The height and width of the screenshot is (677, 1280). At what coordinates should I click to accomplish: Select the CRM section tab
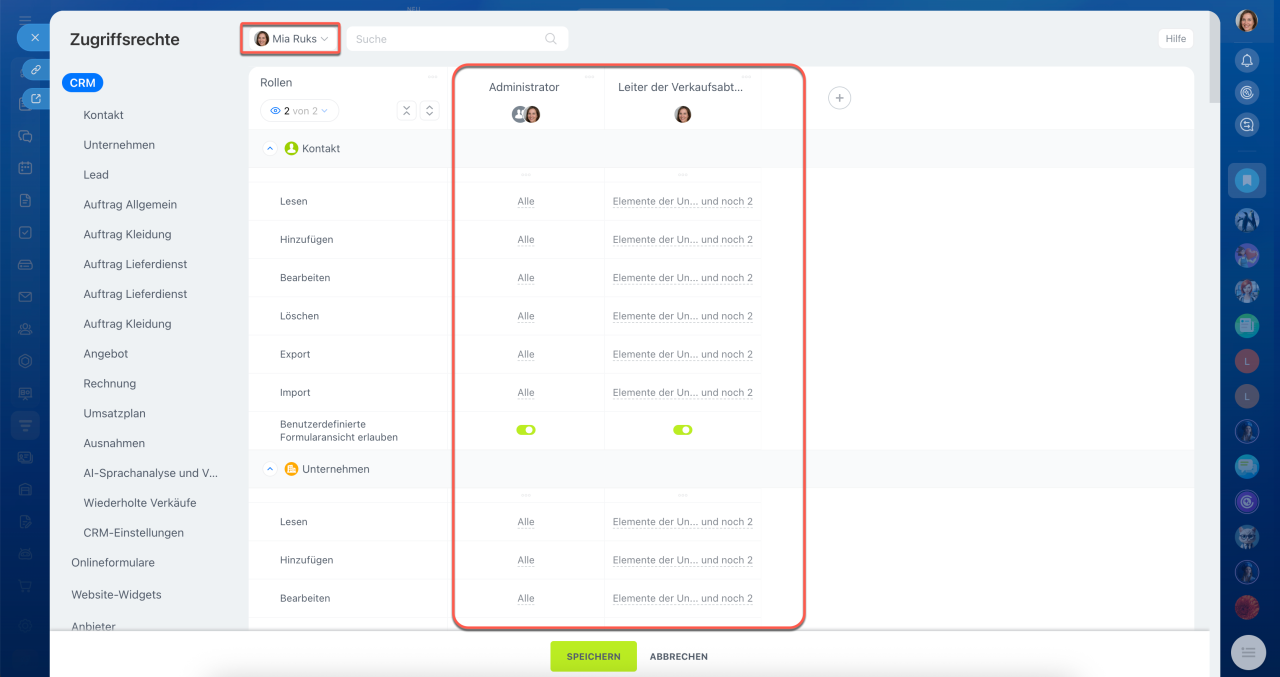[83, 83]
